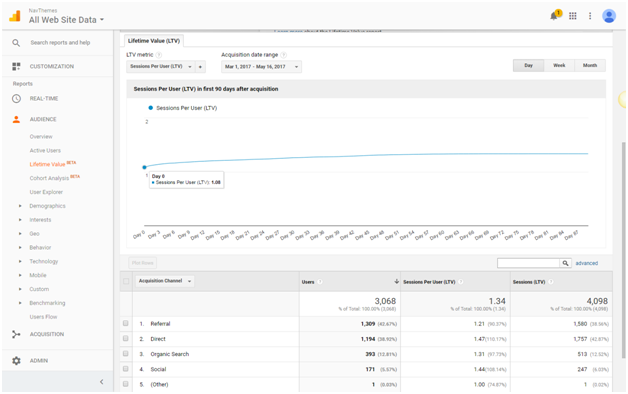The height and width of the screenshot is (394, 628).
Task: Switch chart granularity to Week
Action: 559,66
